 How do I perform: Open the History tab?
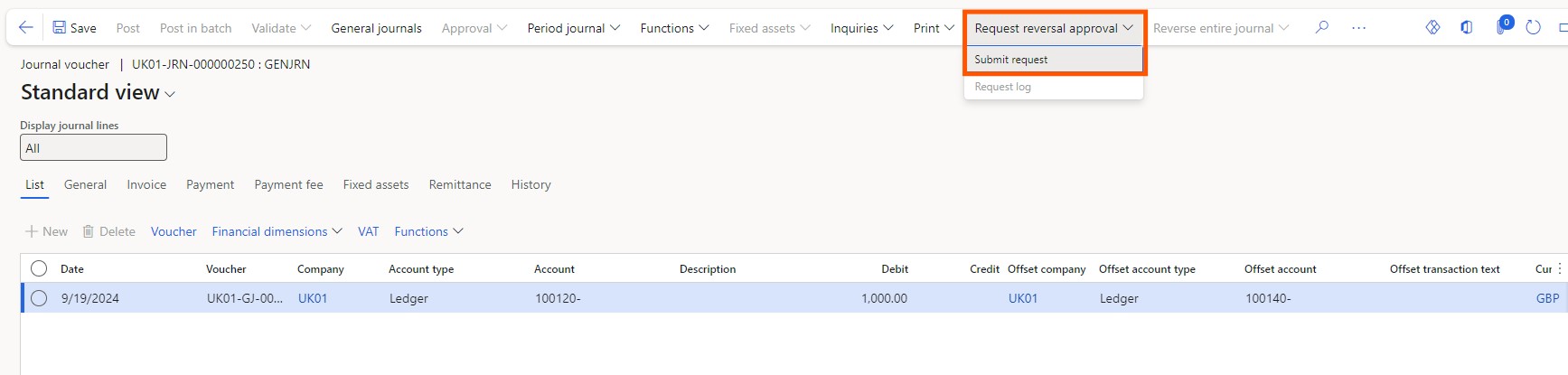[530, 184]
